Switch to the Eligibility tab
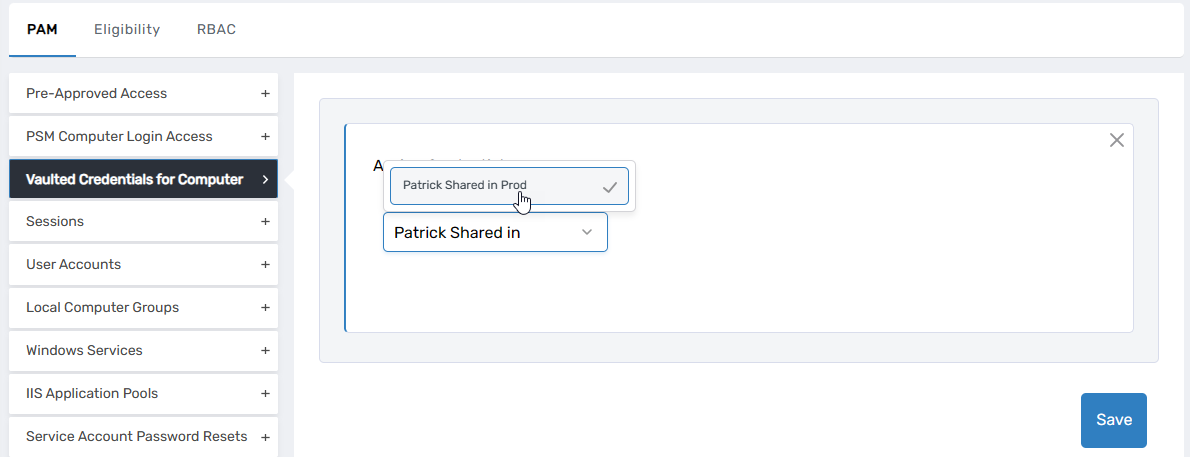This screenshot has height=457, width=1190. point(127,29)
